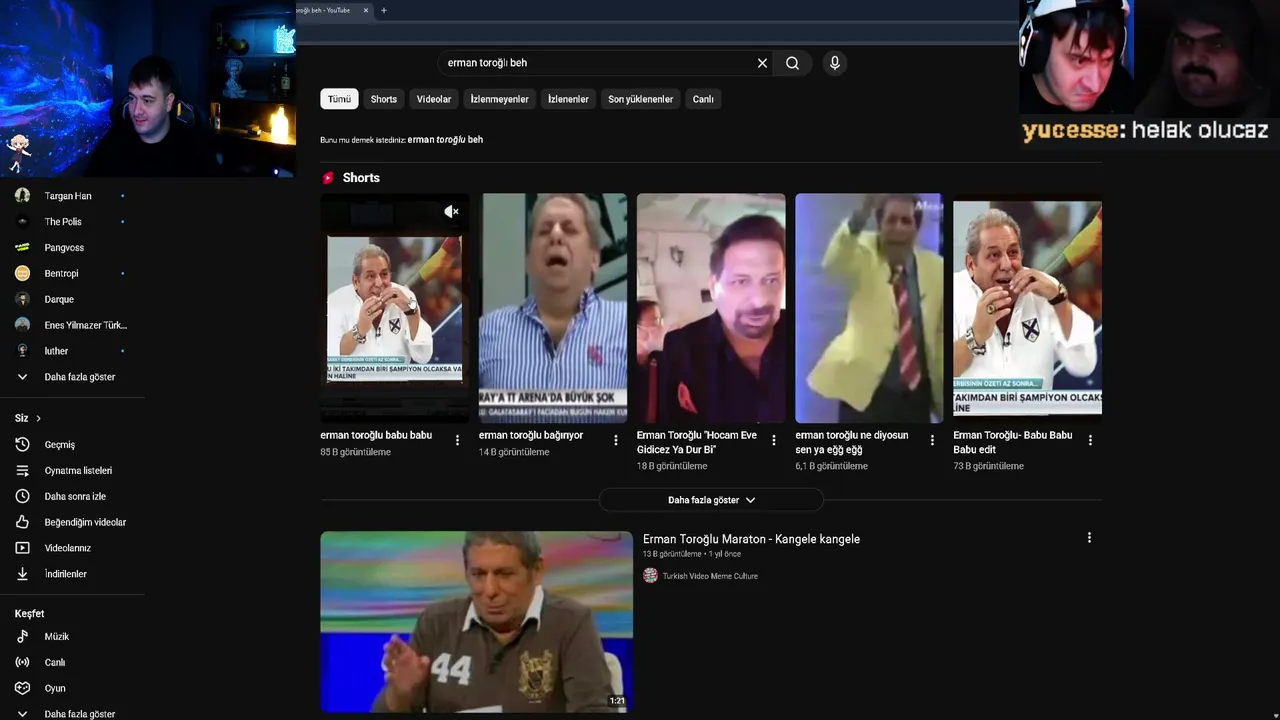
Task: Play the Hocam Eve Gidicez short thumbnail
Action: [711, 308]
